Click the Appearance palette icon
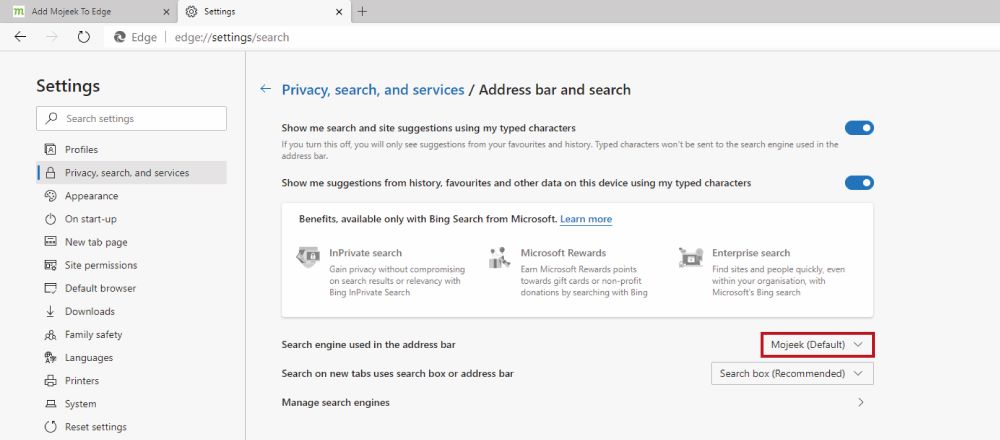The height and width of the screenshot is (440, 1000). [50, 196]
